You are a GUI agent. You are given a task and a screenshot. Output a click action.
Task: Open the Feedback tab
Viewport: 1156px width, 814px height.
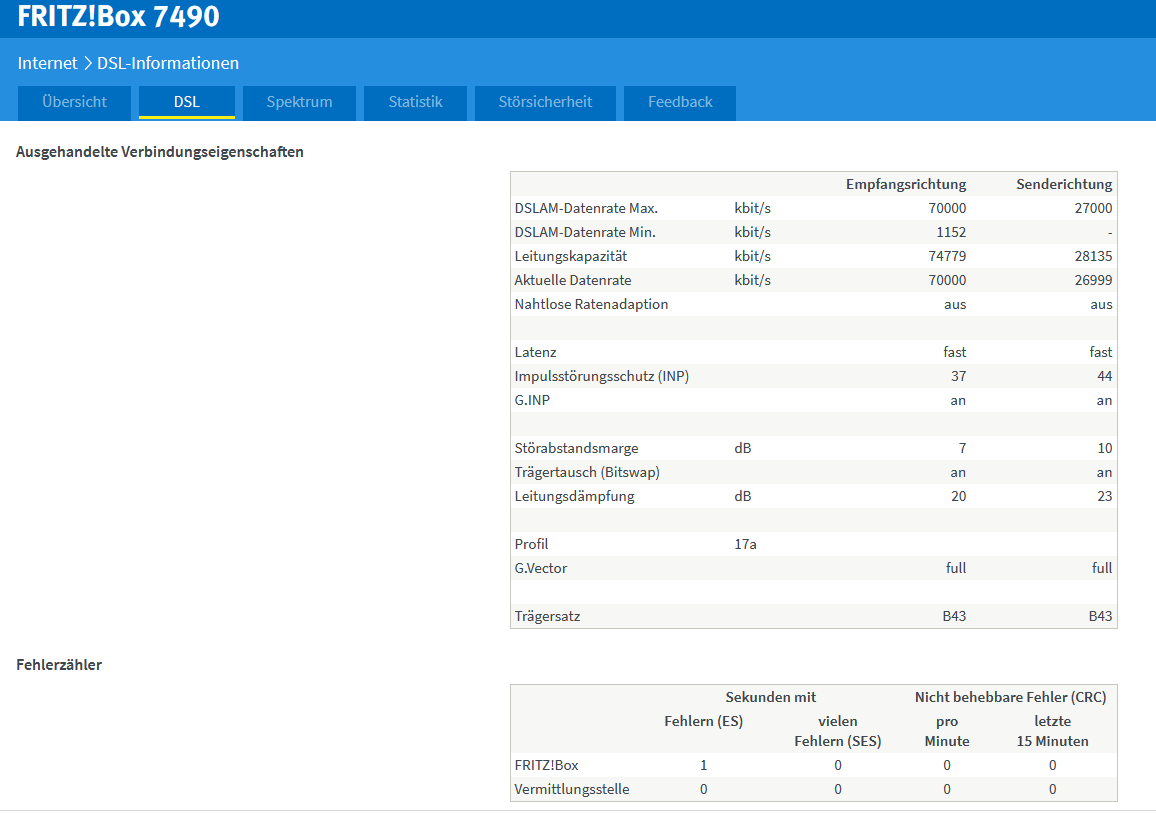point(680,102)
